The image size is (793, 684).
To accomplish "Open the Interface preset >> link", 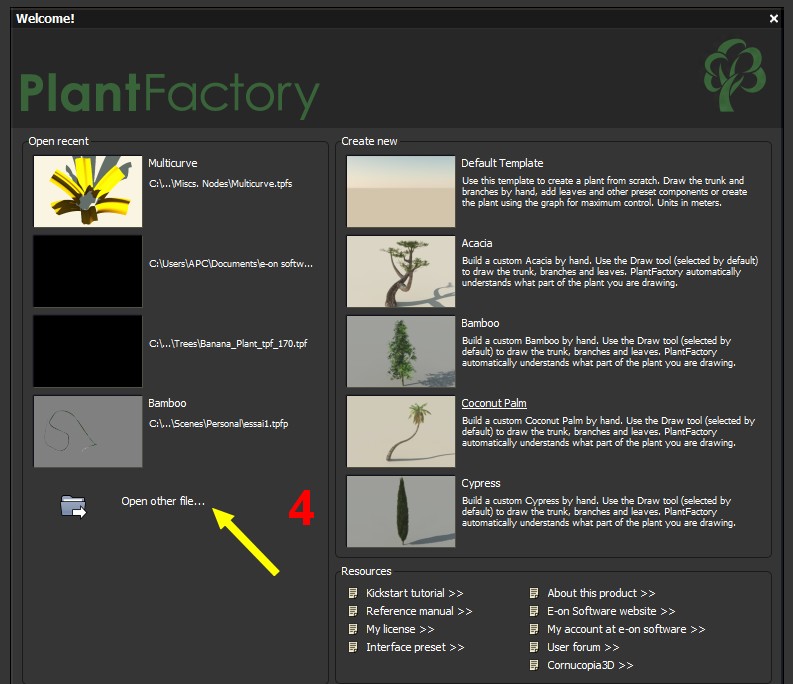I will [x=415, y=647].
